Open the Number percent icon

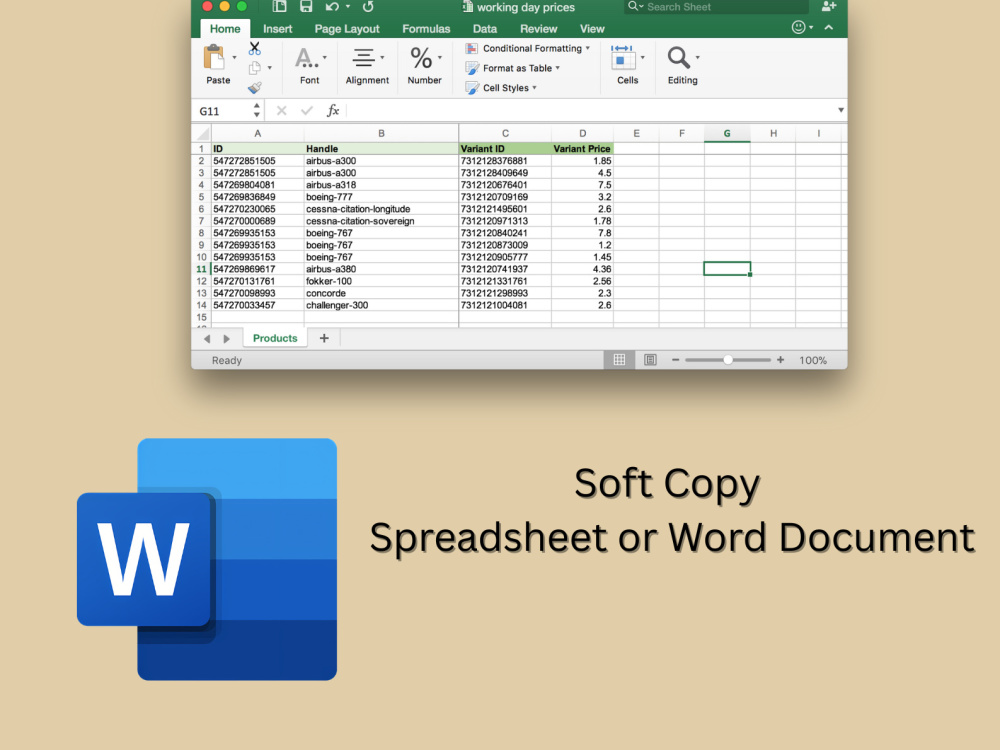pos(421,58)
